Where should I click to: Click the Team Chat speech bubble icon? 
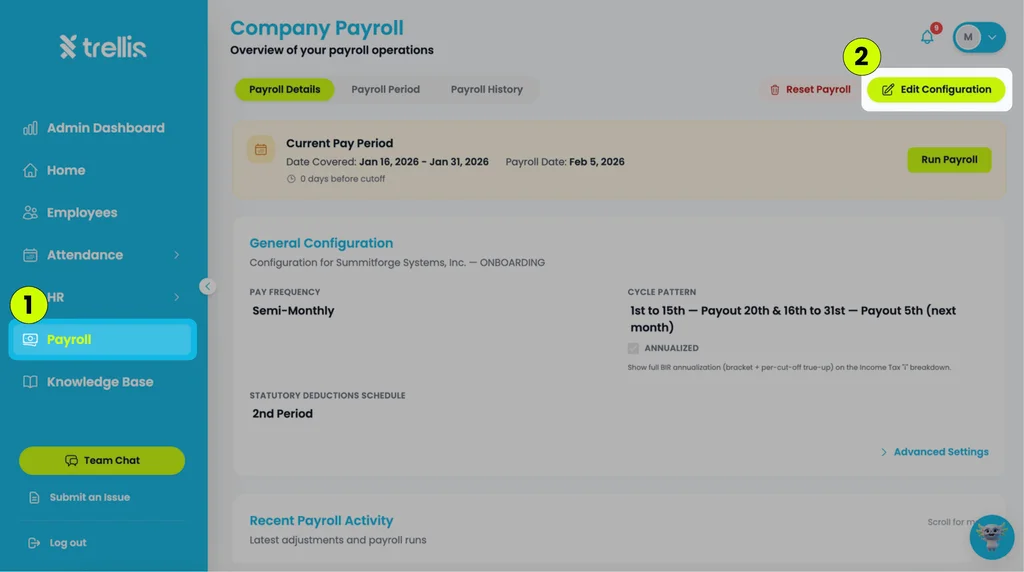point(71,461)
